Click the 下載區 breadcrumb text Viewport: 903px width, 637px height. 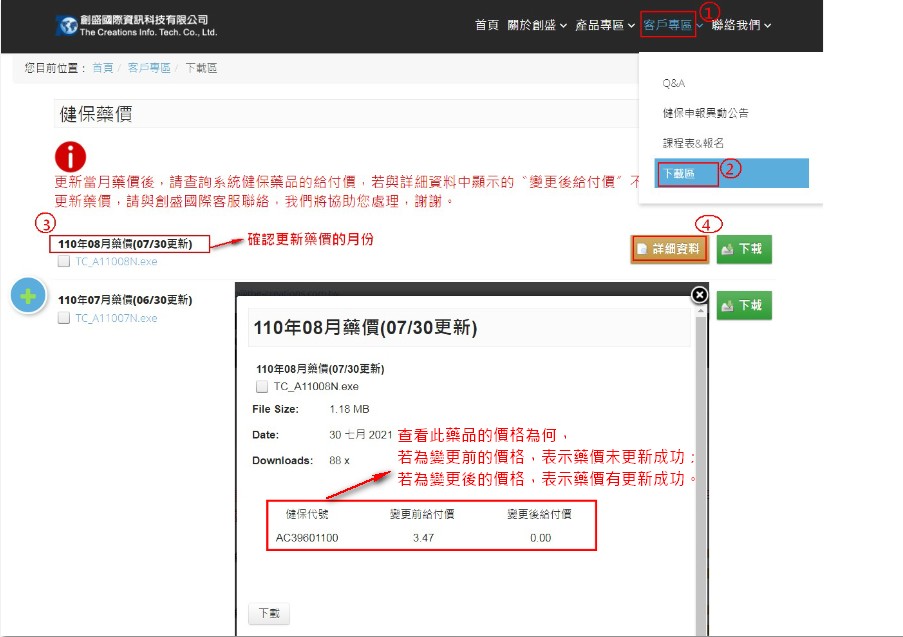[x=201, y=68]
